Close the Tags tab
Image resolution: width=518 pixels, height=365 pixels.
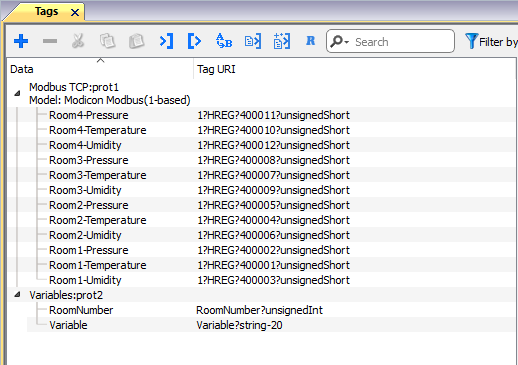75,13
